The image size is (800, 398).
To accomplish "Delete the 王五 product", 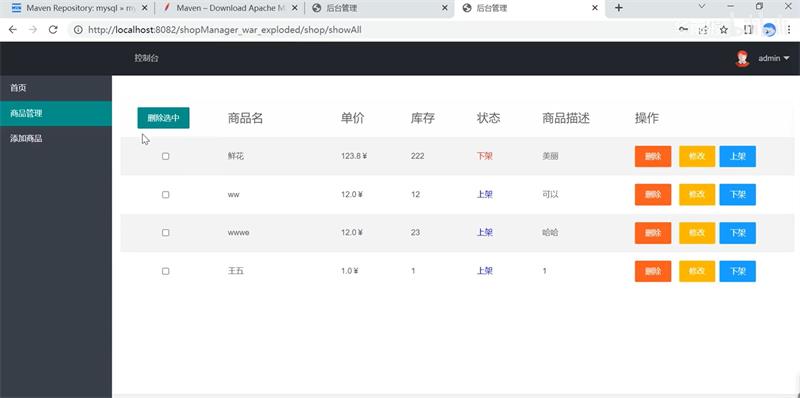I will 653,271.
